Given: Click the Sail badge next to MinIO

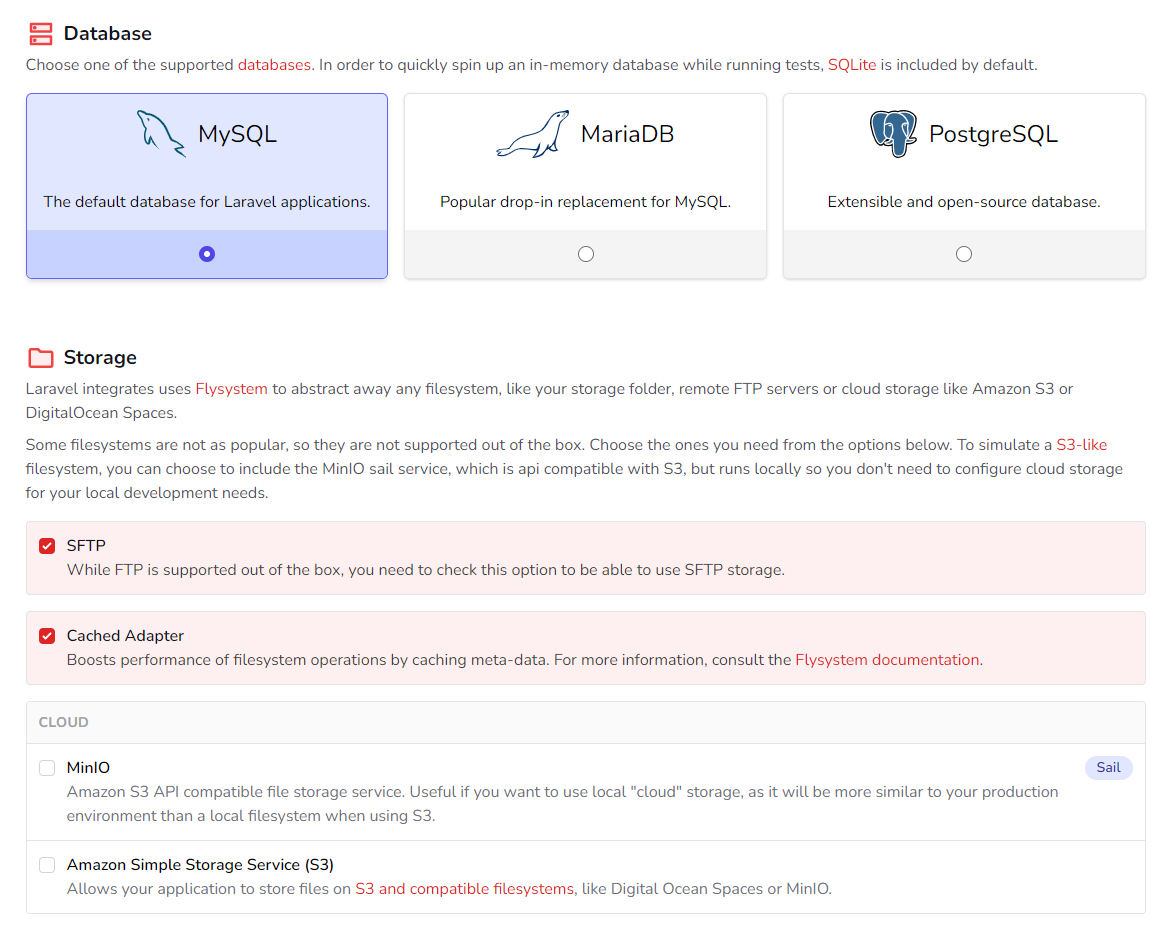Looking at the screenshot, I should pyautogui.click(x=1108, y=767).
